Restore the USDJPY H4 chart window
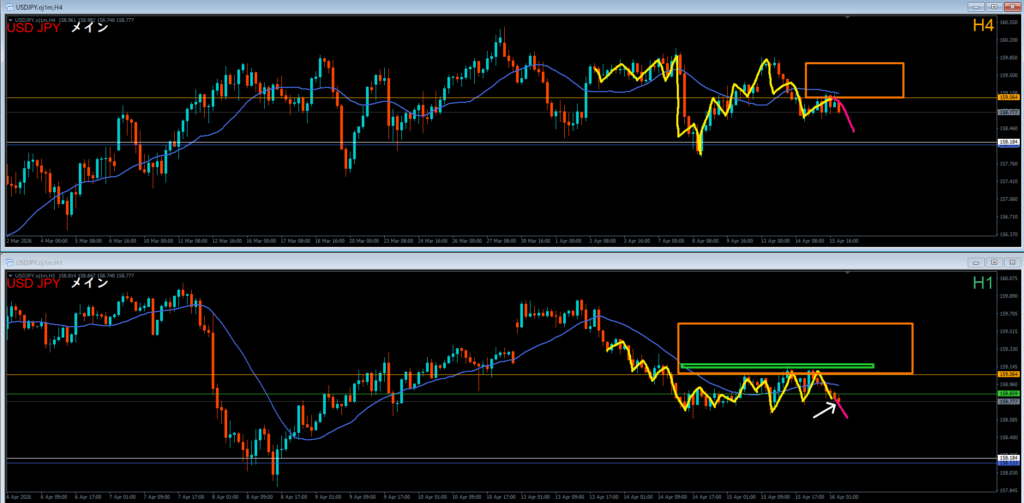 pos(994,6)
